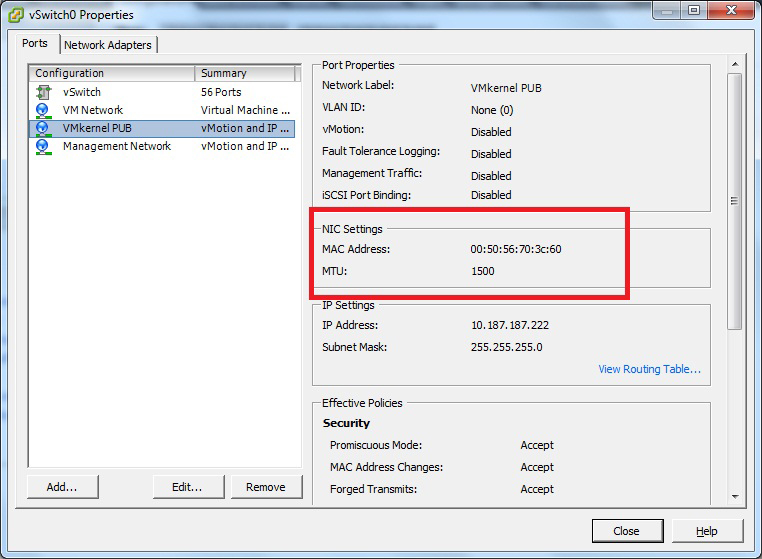Open the View Routing Table link
The width and height of the screenshot is (762, 559).
(649, 369)
